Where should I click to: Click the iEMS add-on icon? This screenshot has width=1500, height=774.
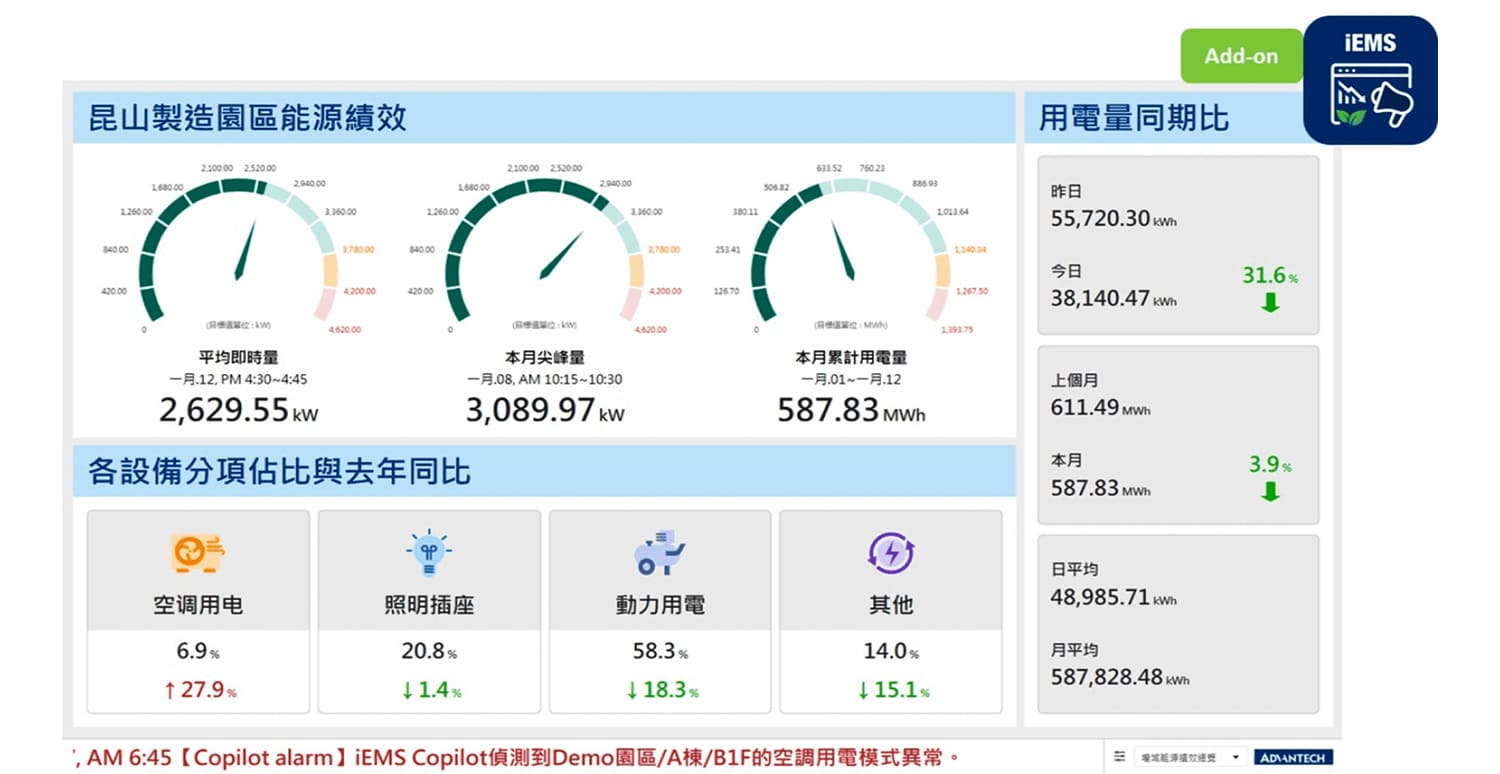(x=1370, y=79)
